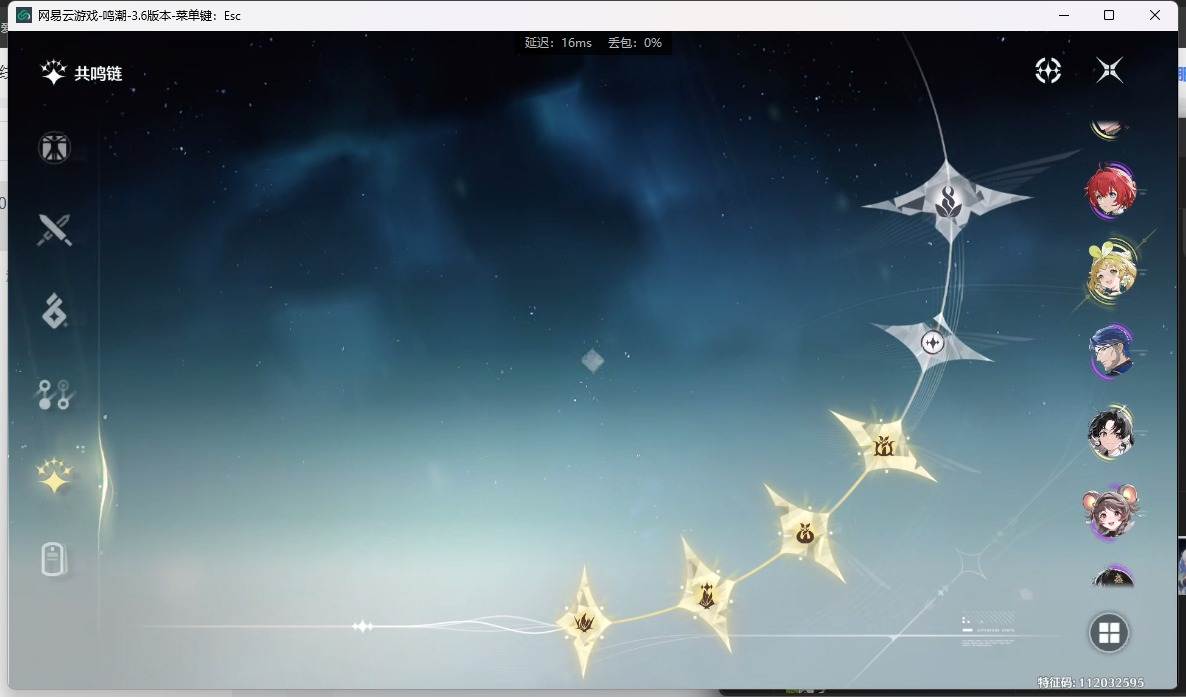
Task: Select the blonde character with yellow bow
Action: (x=1110, y=271)
